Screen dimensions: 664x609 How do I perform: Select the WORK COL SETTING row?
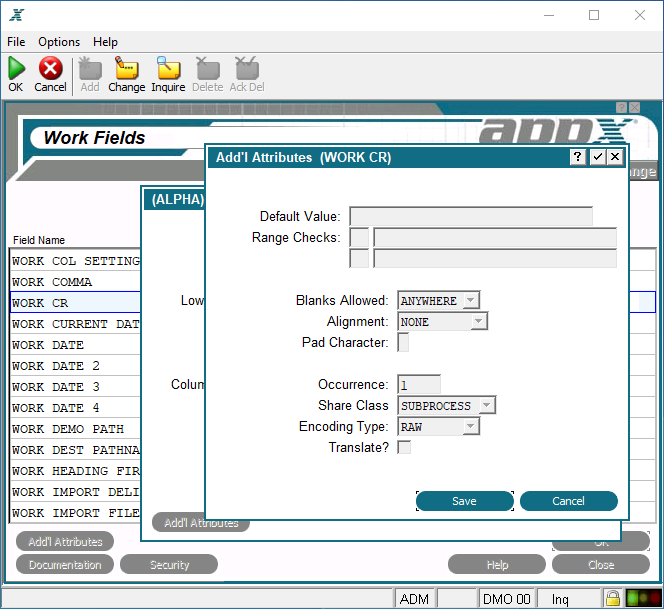pyautogui.click(x=75, y=261)
